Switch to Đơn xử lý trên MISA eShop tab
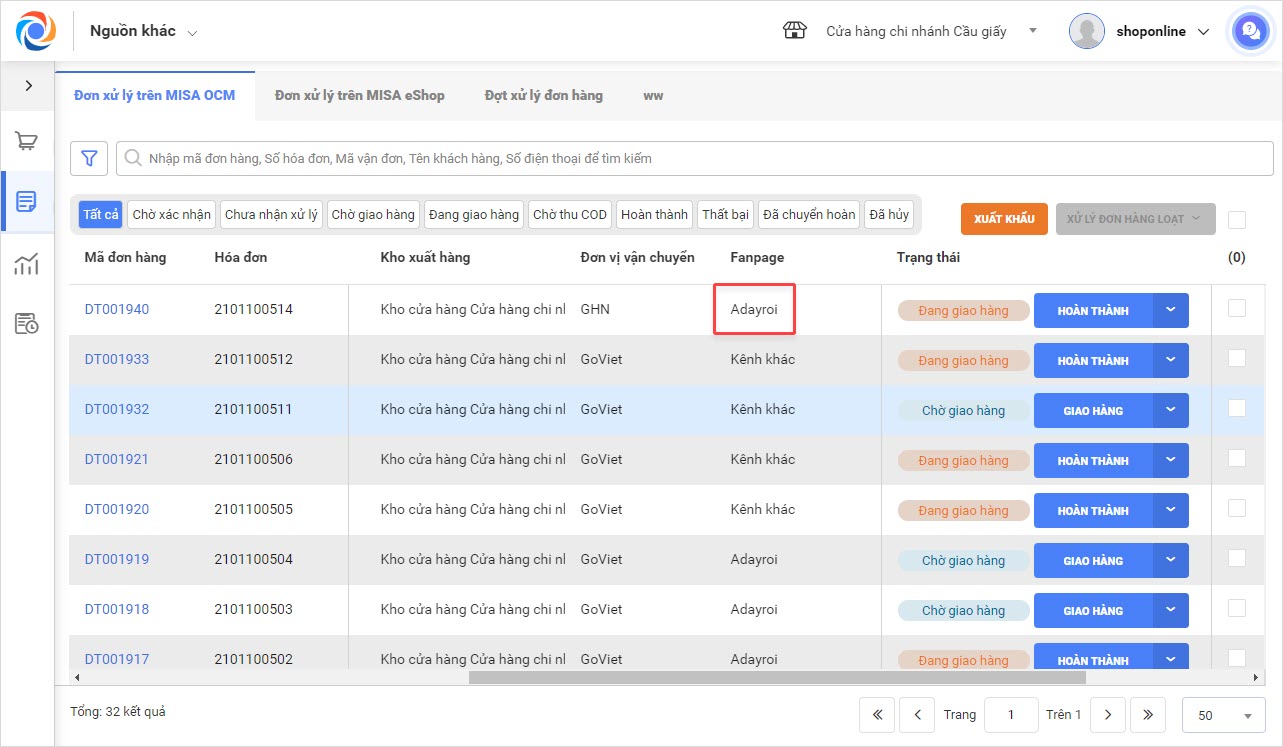Screen dimensions: 1283x747 point(359,96)
